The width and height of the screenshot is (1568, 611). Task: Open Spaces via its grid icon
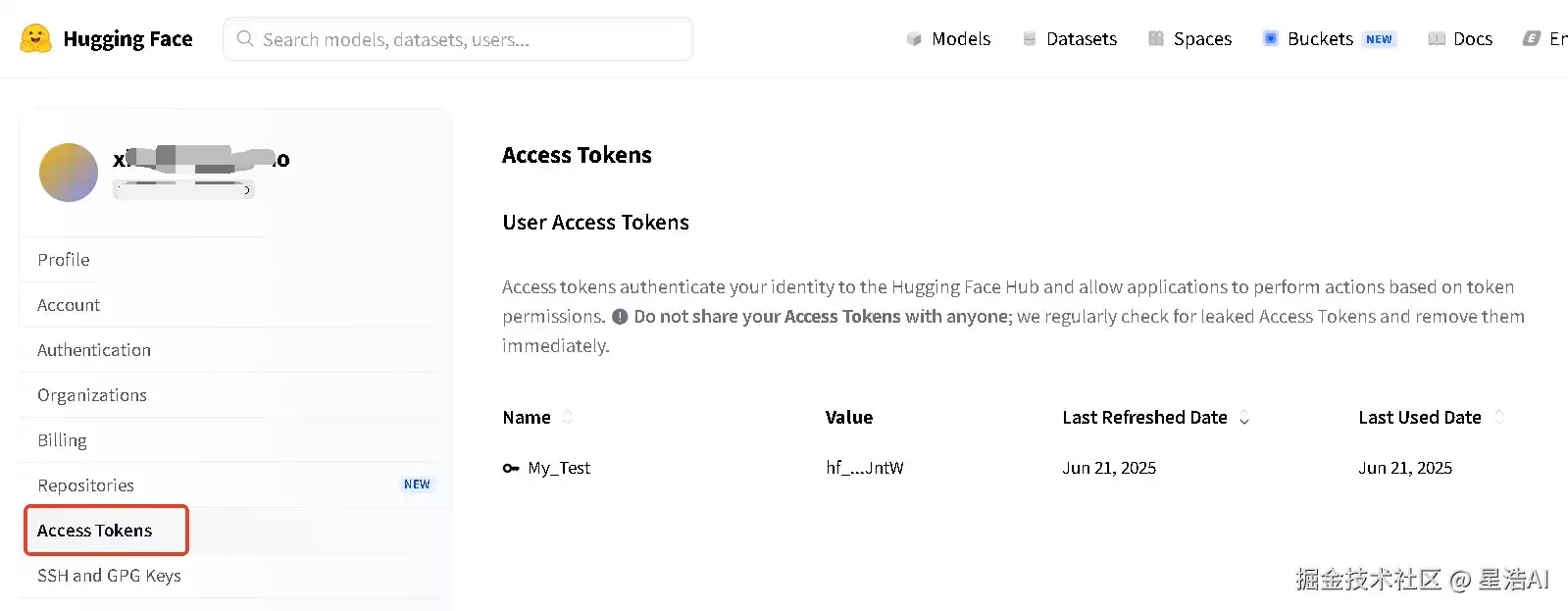[1156, 39]
